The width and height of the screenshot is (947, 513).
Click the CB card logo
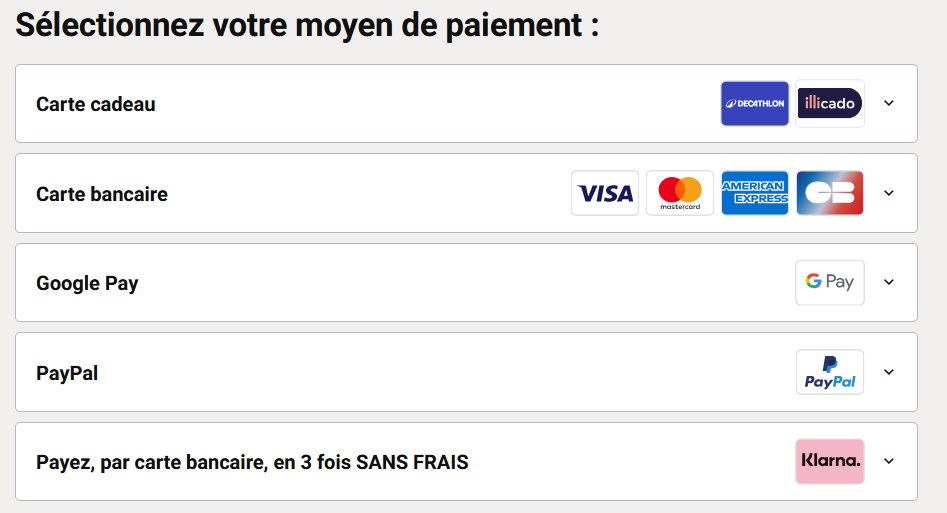tap(830, 193)
